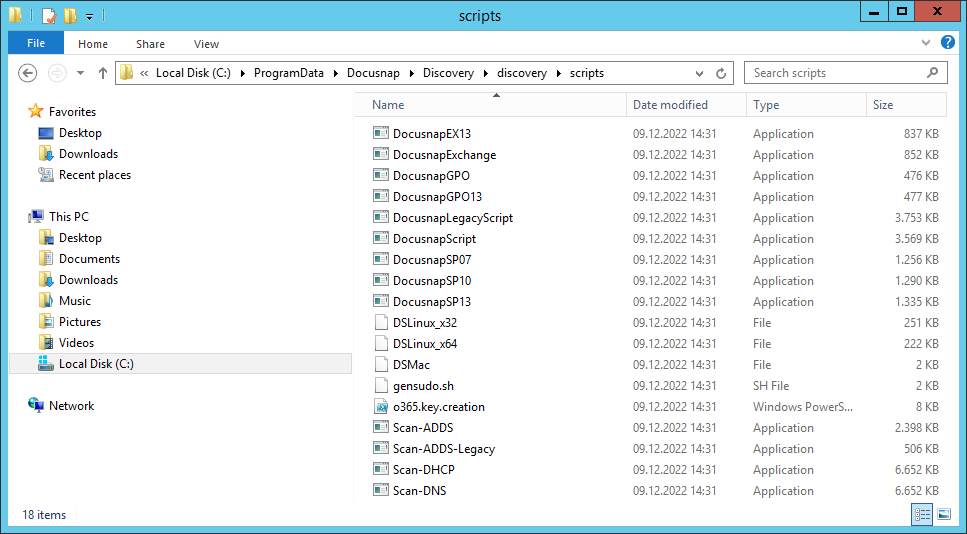Click the scripts breadcrumb segment

coord(586,73)
